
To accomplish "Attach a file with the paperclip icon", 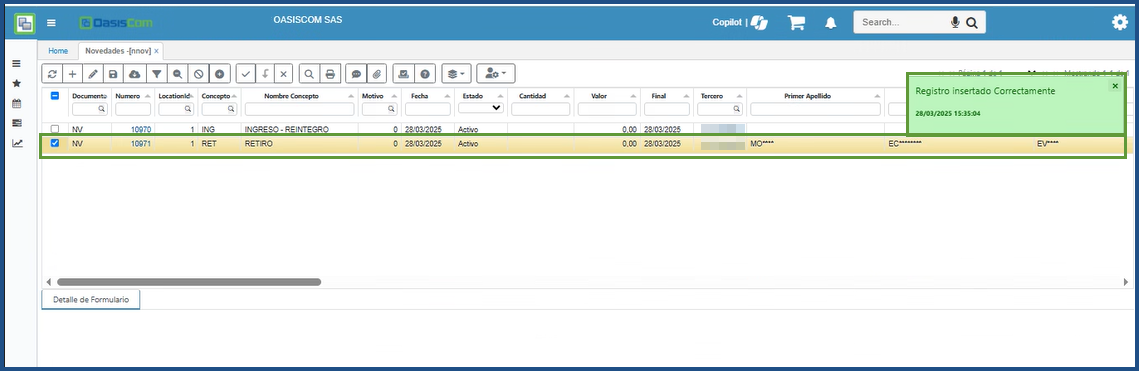I will click(376, 74).
